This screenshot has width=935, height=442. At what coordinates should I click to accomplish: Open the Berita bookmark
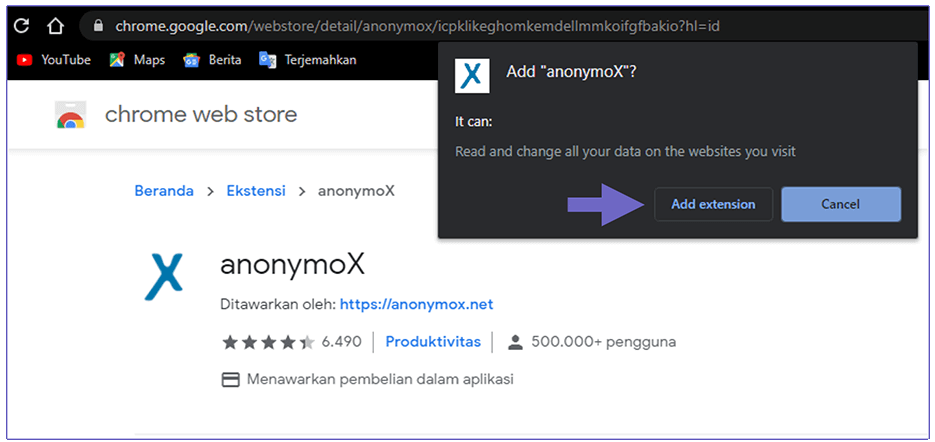(x=212, y=60)
